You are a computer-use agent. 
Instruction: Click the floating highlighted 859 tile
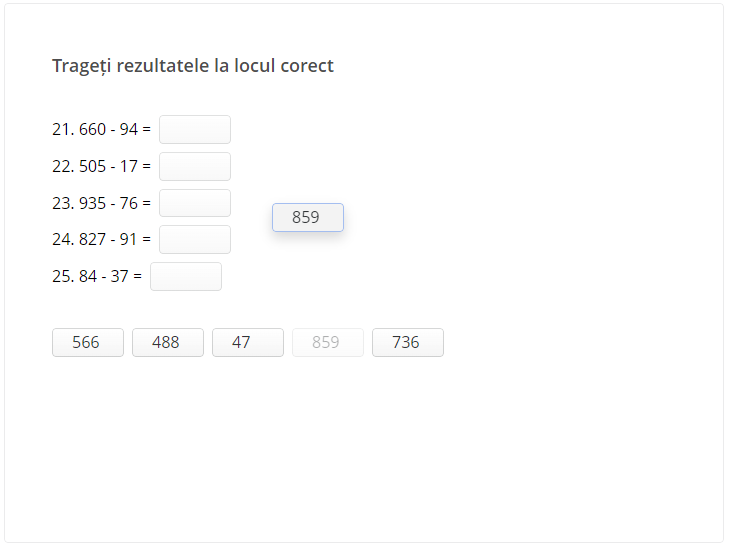click(308, 218)
